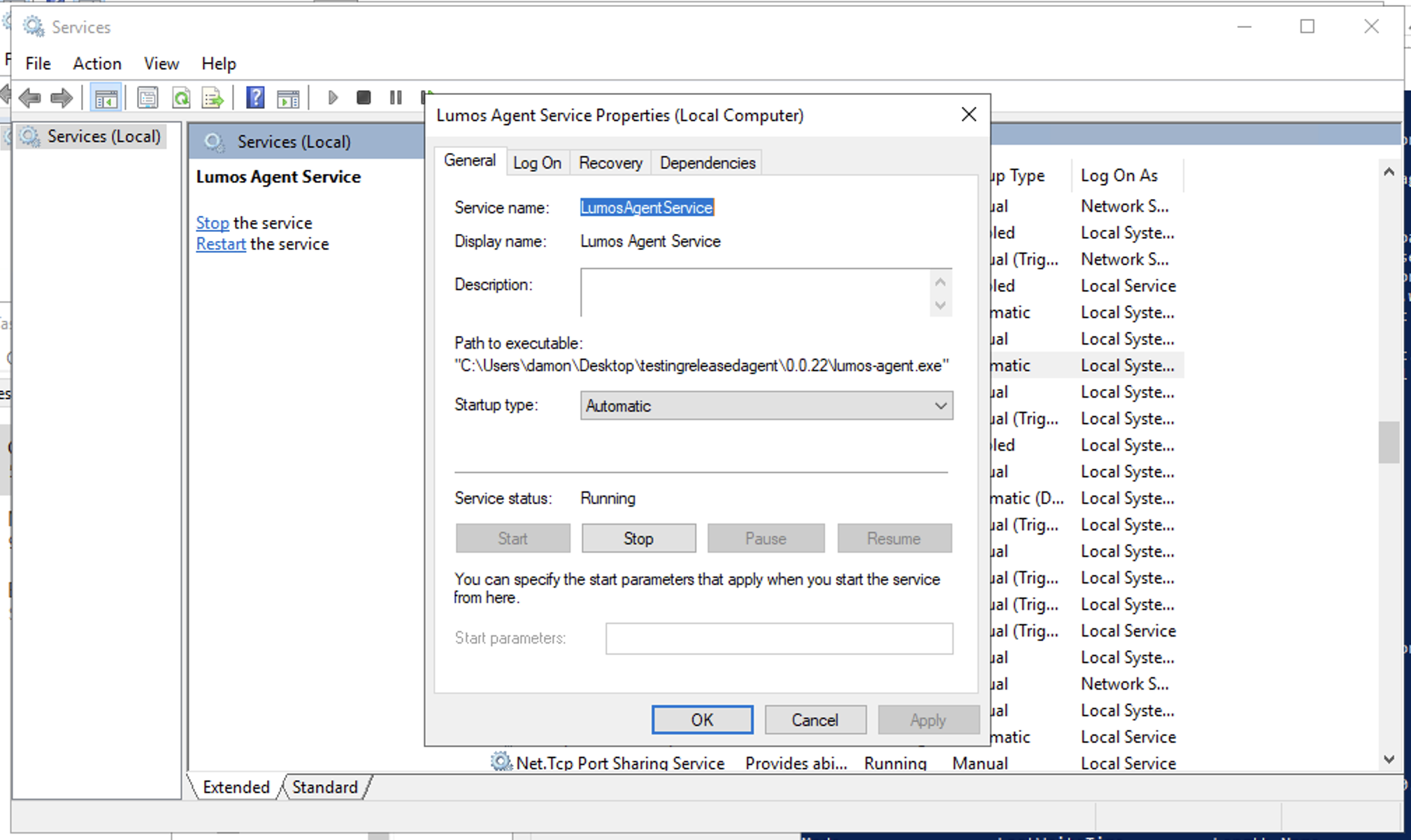The image size is (1411, 840).
Task: Open the Action menu
Action: [x=97, y=64]
